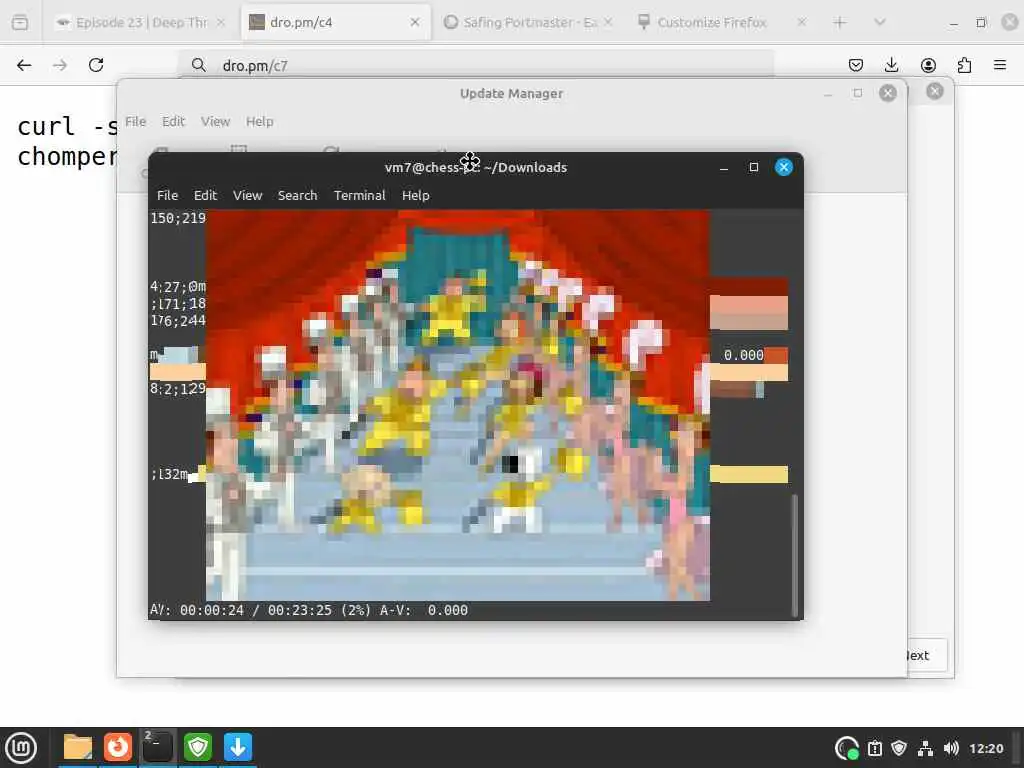This screenshot has height=768, width=1024.
Task: Close the dro.pm/c4 tab
Action: pos(415,22)
